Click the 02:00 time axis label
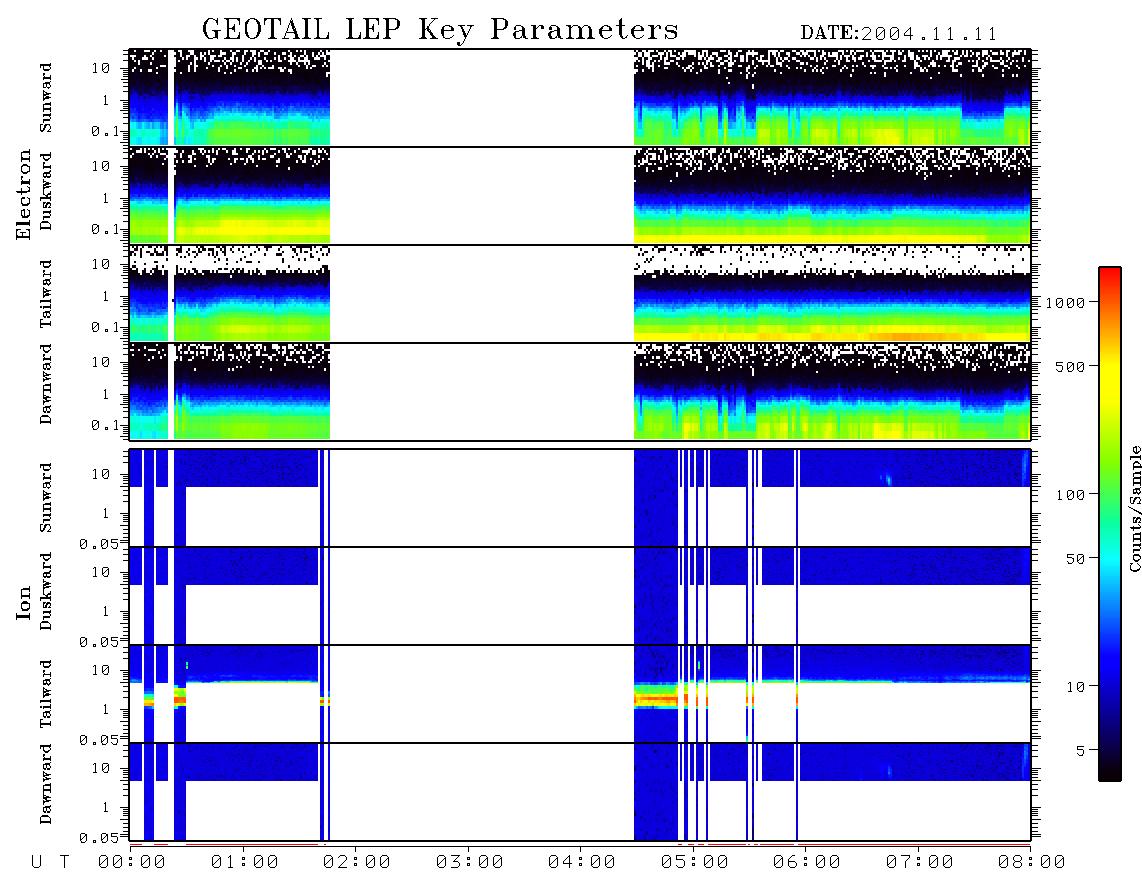The image size is (1142, 880). [x=357, y=863]
